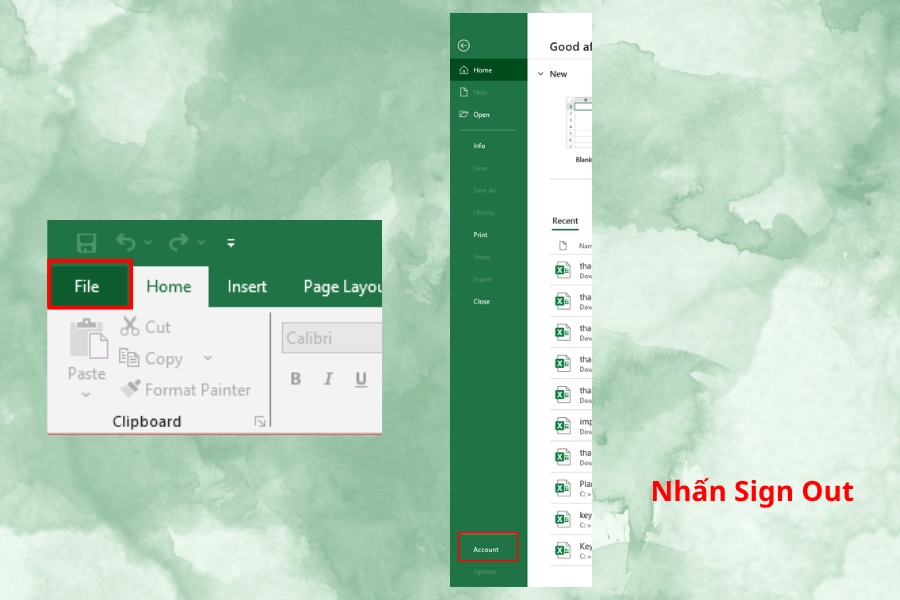Switch to the Home ribbon tab
The image size is (900, 600).
click(x=169, y=287)
